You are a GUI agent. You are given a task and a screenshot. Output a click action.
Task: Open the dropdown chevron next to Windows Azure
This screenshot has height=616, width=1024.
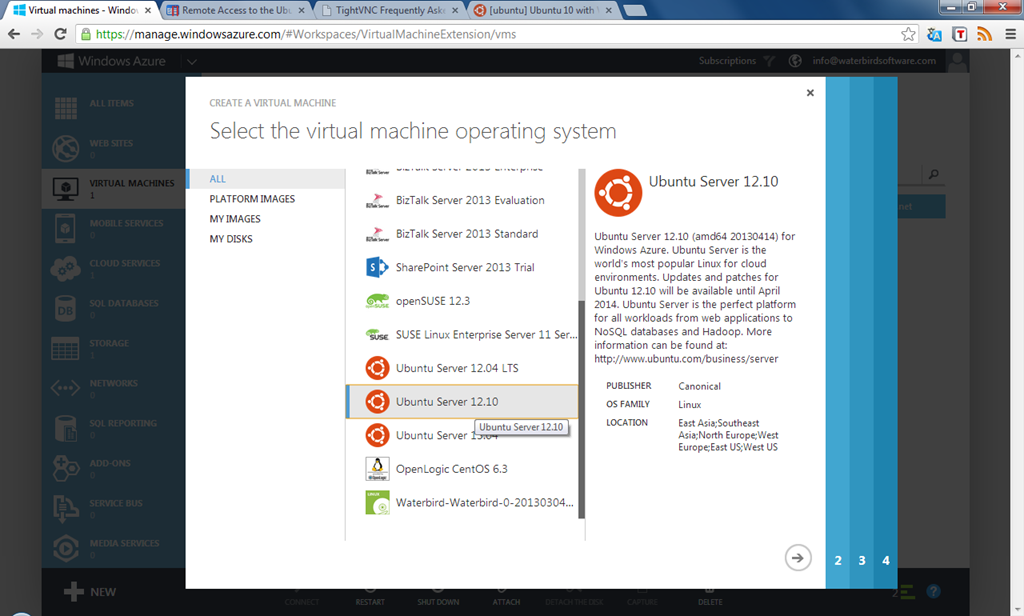pos(192,61)
